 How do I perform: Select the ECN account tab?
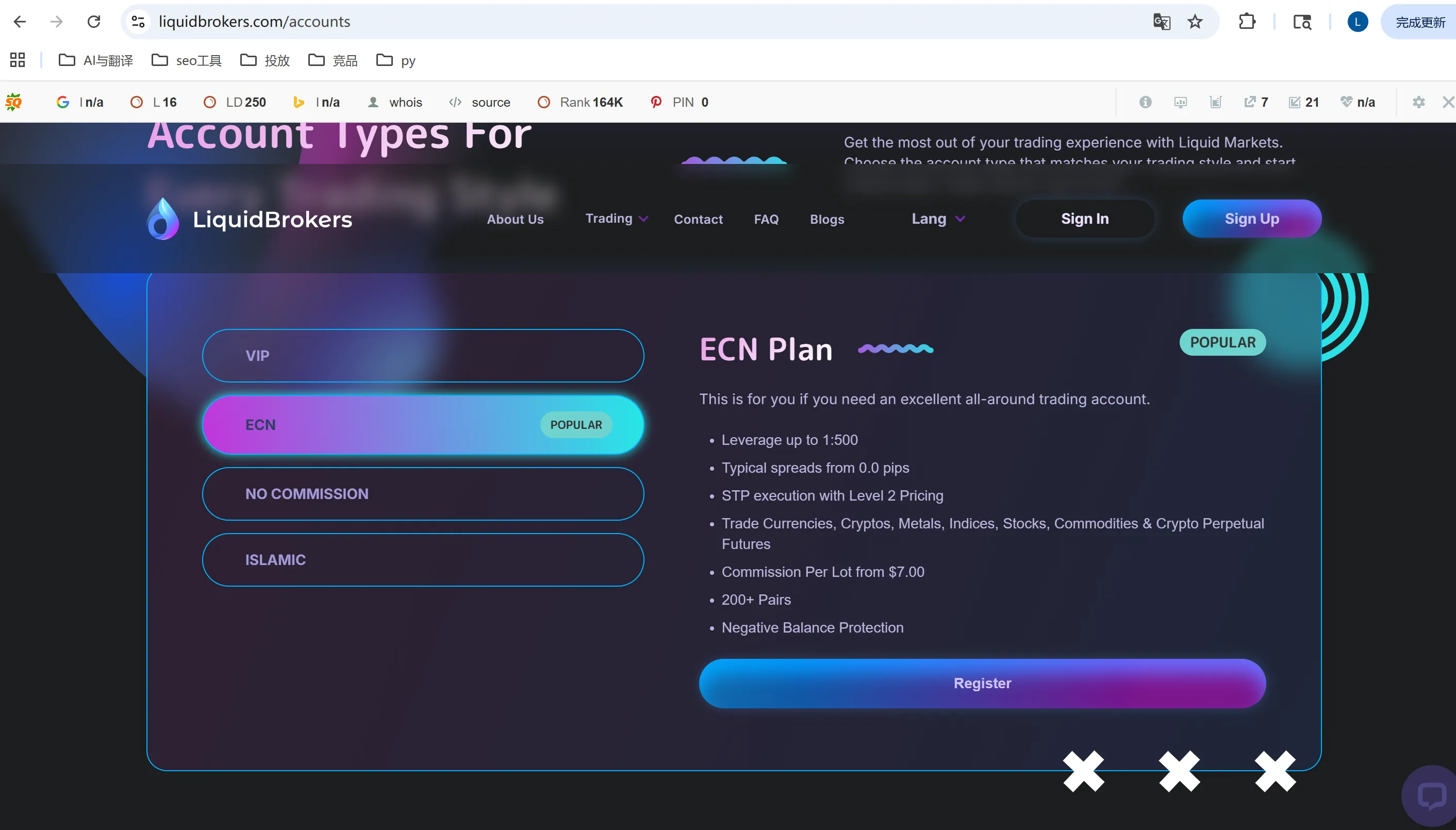point(423,425)
